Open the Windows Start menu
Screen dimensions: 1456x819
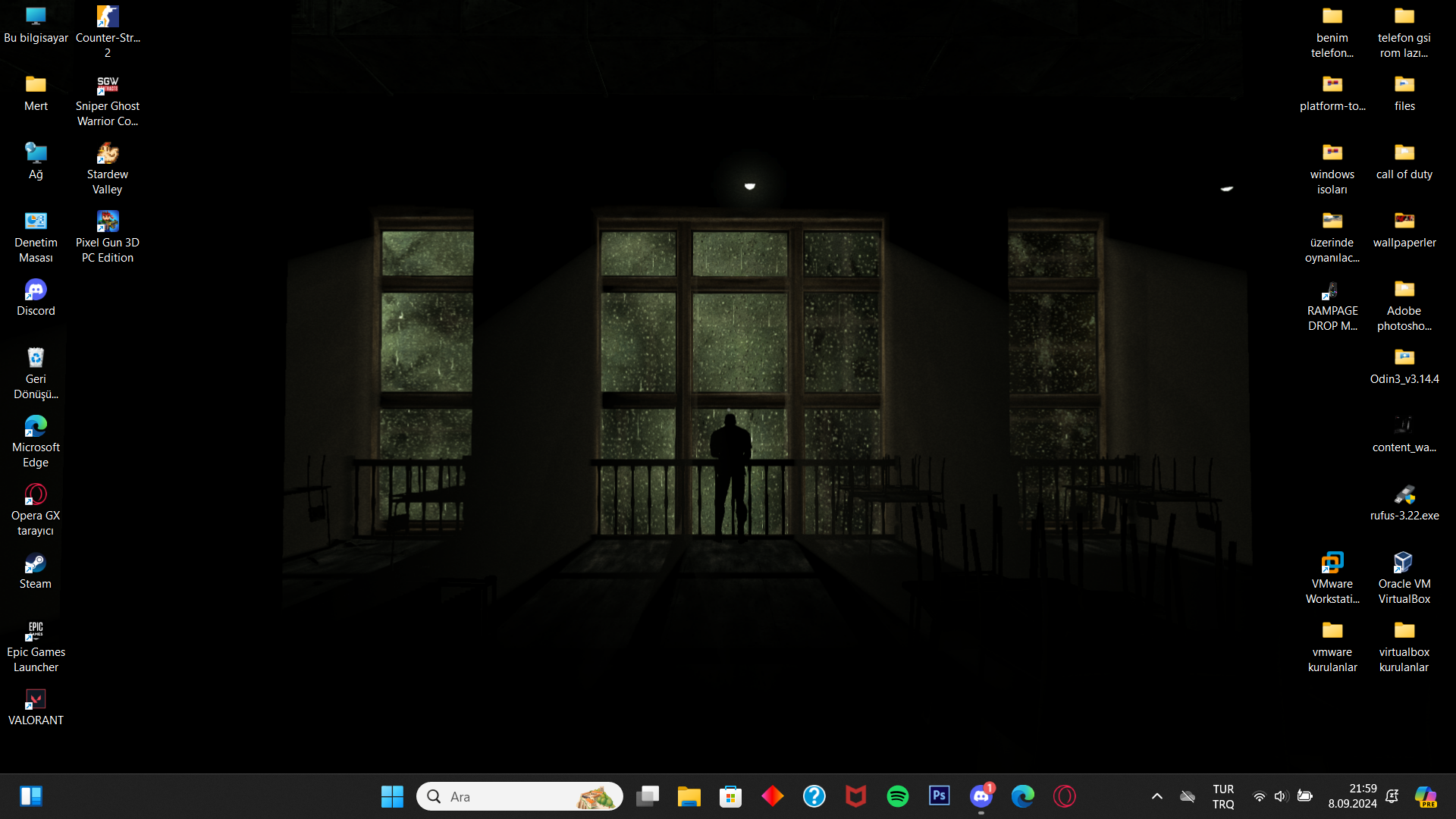point(392,796)
